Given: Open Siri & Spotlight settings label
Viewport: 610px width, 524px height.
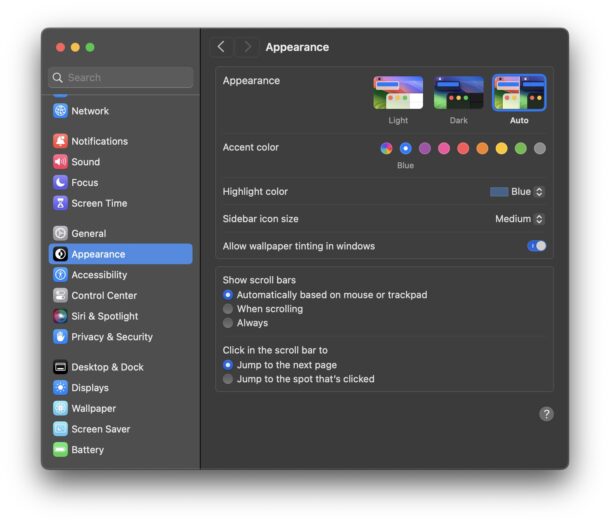Looking at the screenshot, I should [x=105, y=315].
